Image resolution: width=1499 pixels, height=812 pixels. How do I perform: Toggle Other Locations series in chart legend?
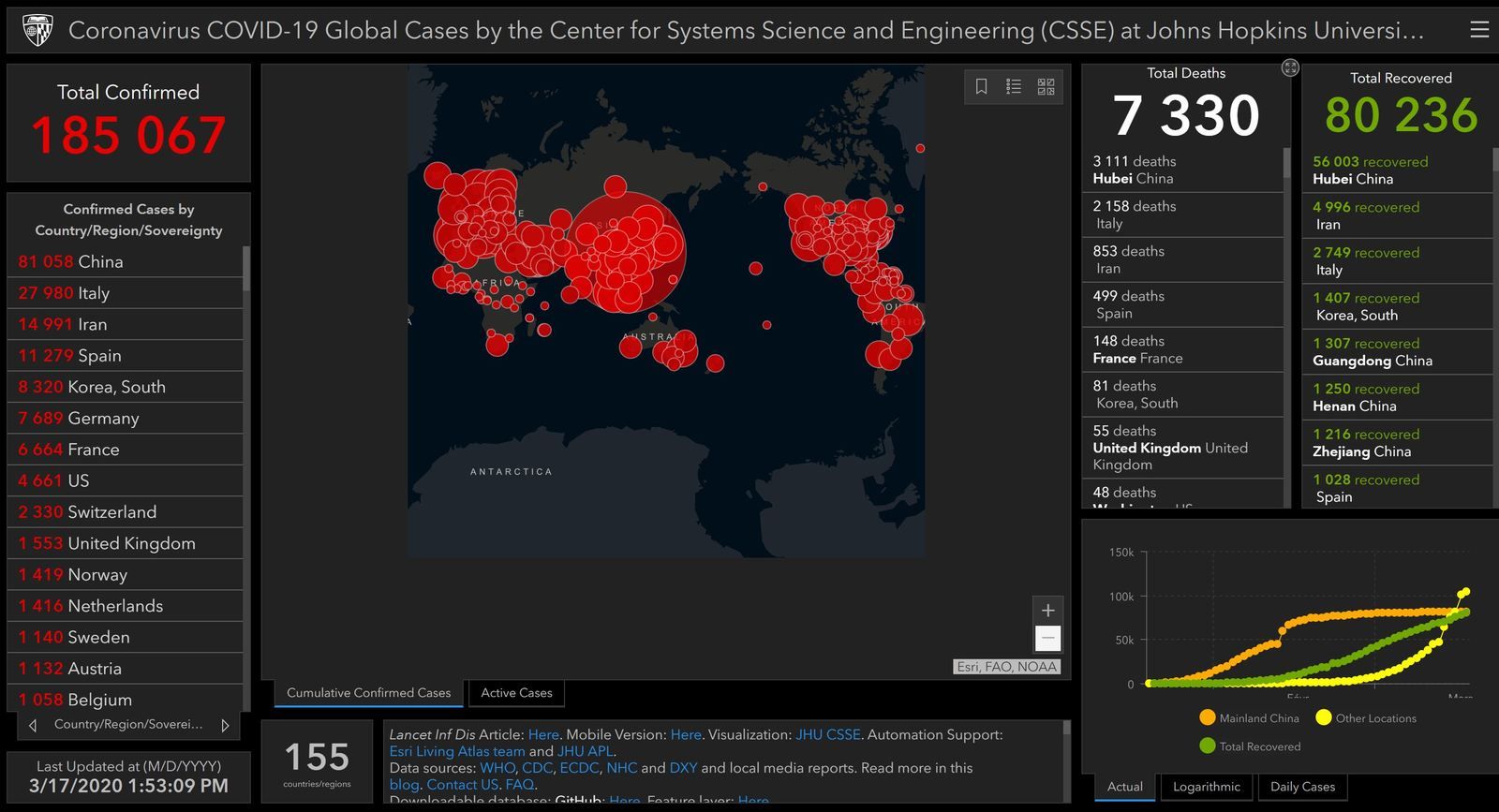(1366, 718)
